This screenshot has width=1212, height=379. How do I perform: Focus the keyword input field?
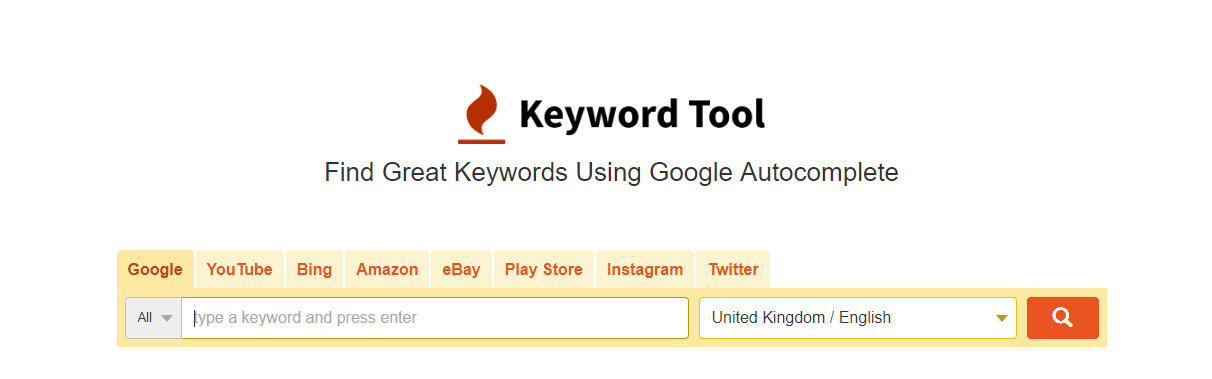click(x=435, y=318)
